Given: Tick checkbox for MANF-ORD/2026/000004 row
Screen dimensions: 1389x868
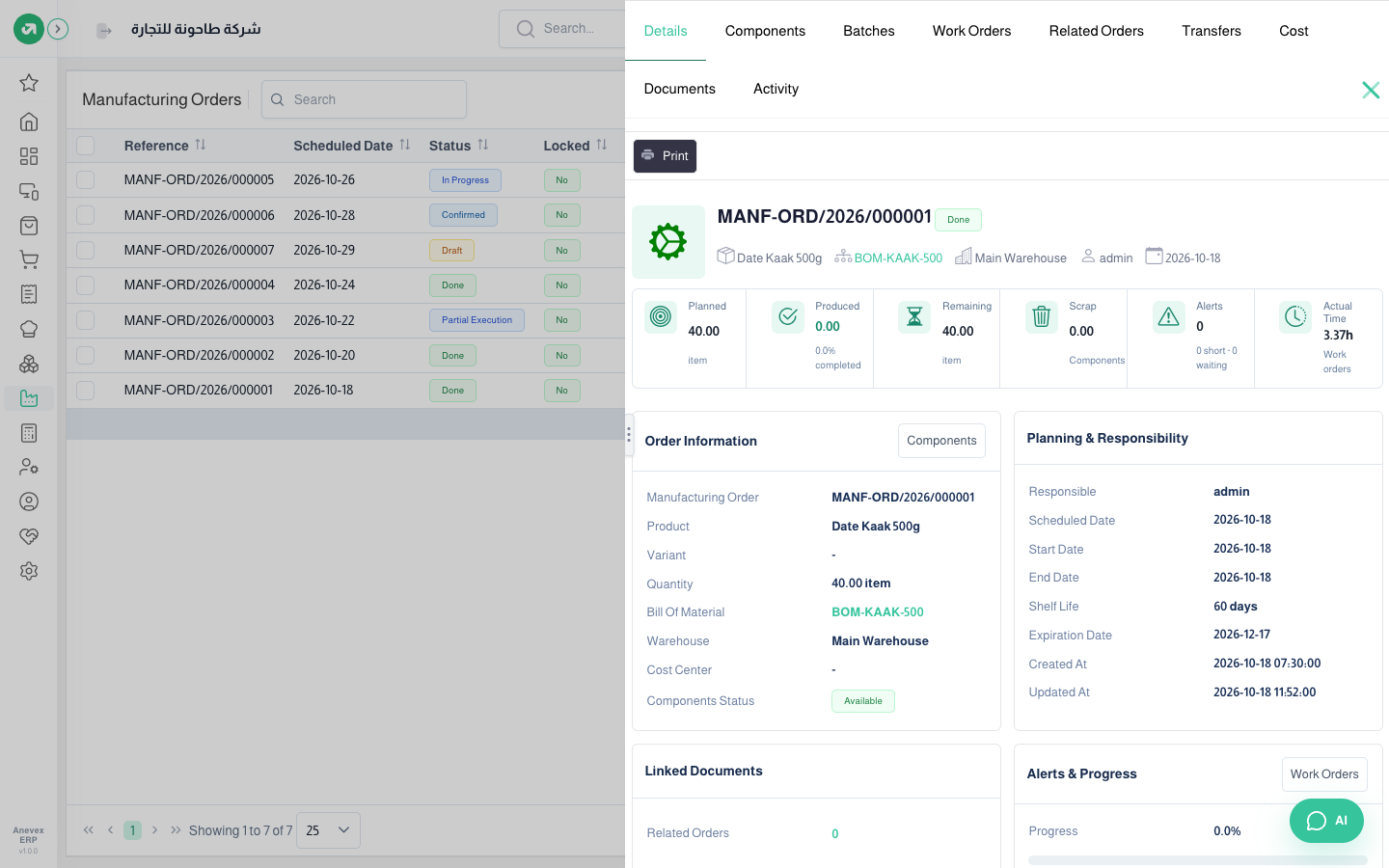Looking at the screenshot, I should click(x=86, y=285).
